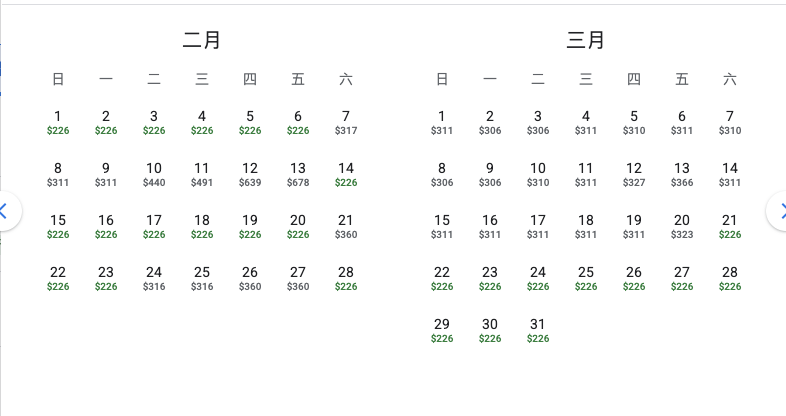Viewport: 786px width, 416px height.
Task: Pick February 24 with $316 fare
Action: (154, 278)
